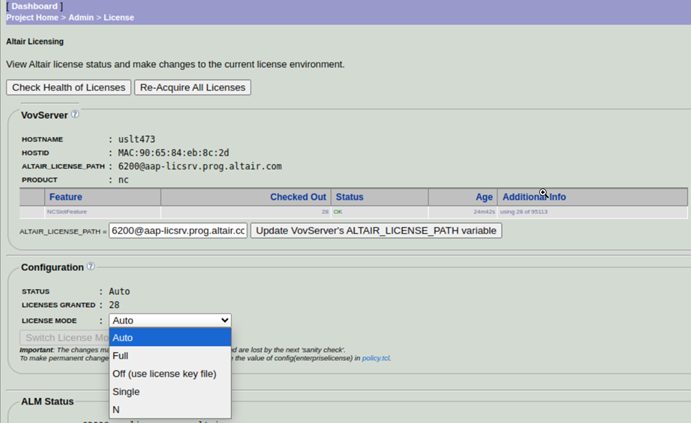Click the Status value Auto in Configuration
The width and height of the screenshot is (691, 423).
click(119, 291)
